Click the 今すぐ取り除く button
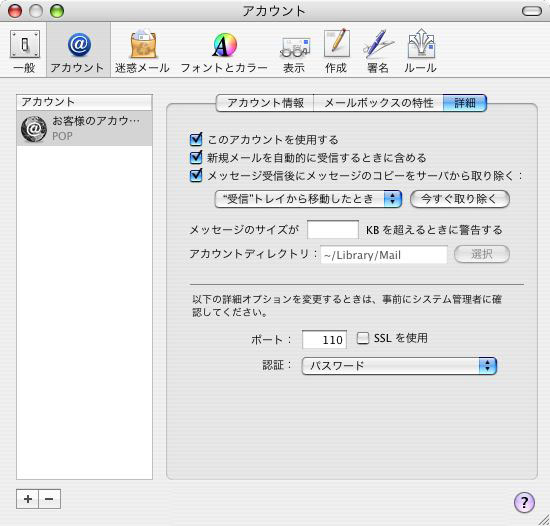This screenshot has height=526, width=550. point(460,199)
